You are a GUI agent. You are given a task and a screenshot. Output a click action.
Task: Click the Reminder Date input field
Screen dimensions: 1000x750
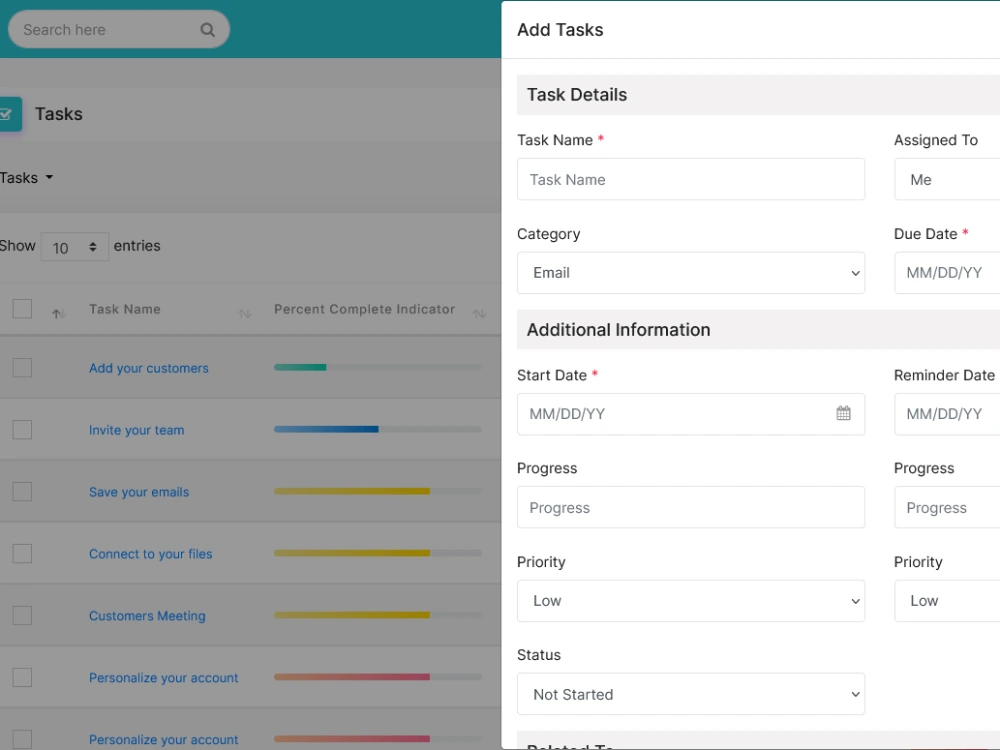pyautogui.click(x=947, y=414)
